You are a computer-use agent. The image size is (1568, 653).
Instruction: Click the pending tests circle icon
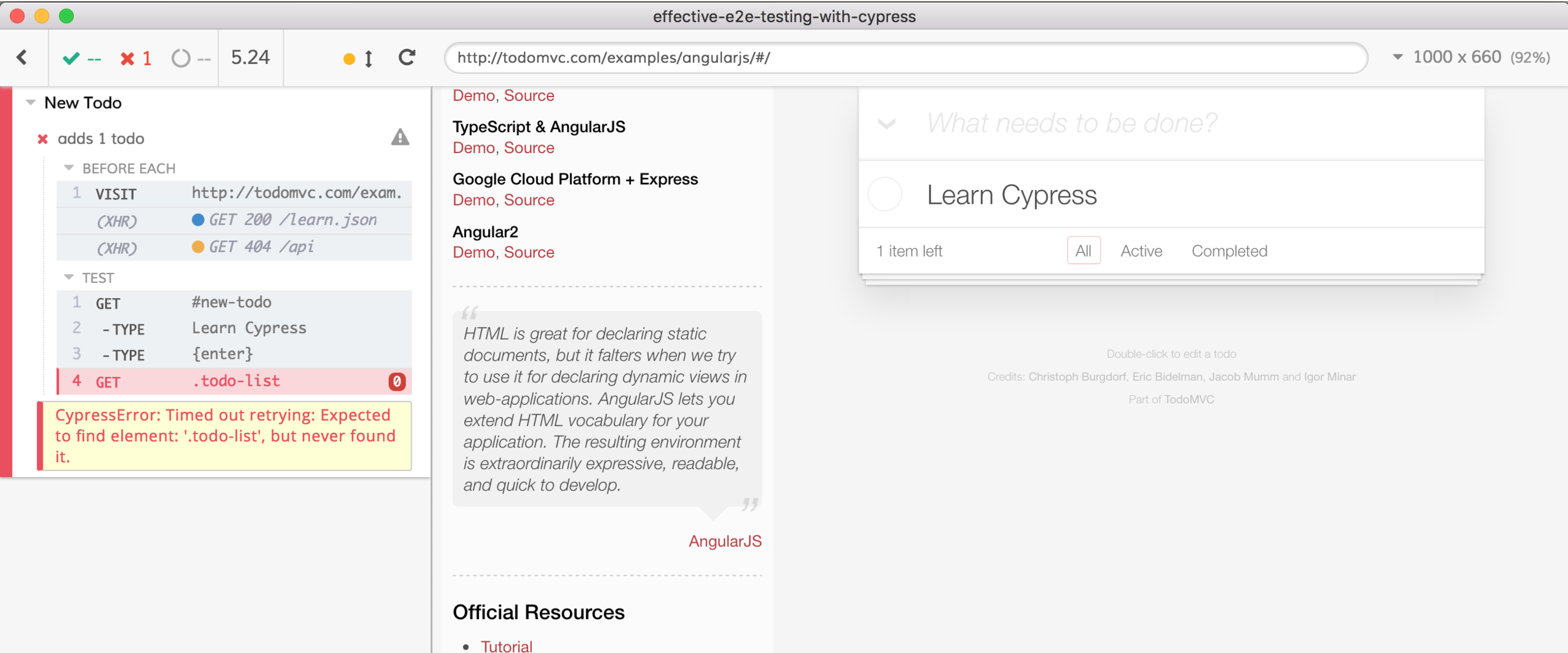[181, 58]
